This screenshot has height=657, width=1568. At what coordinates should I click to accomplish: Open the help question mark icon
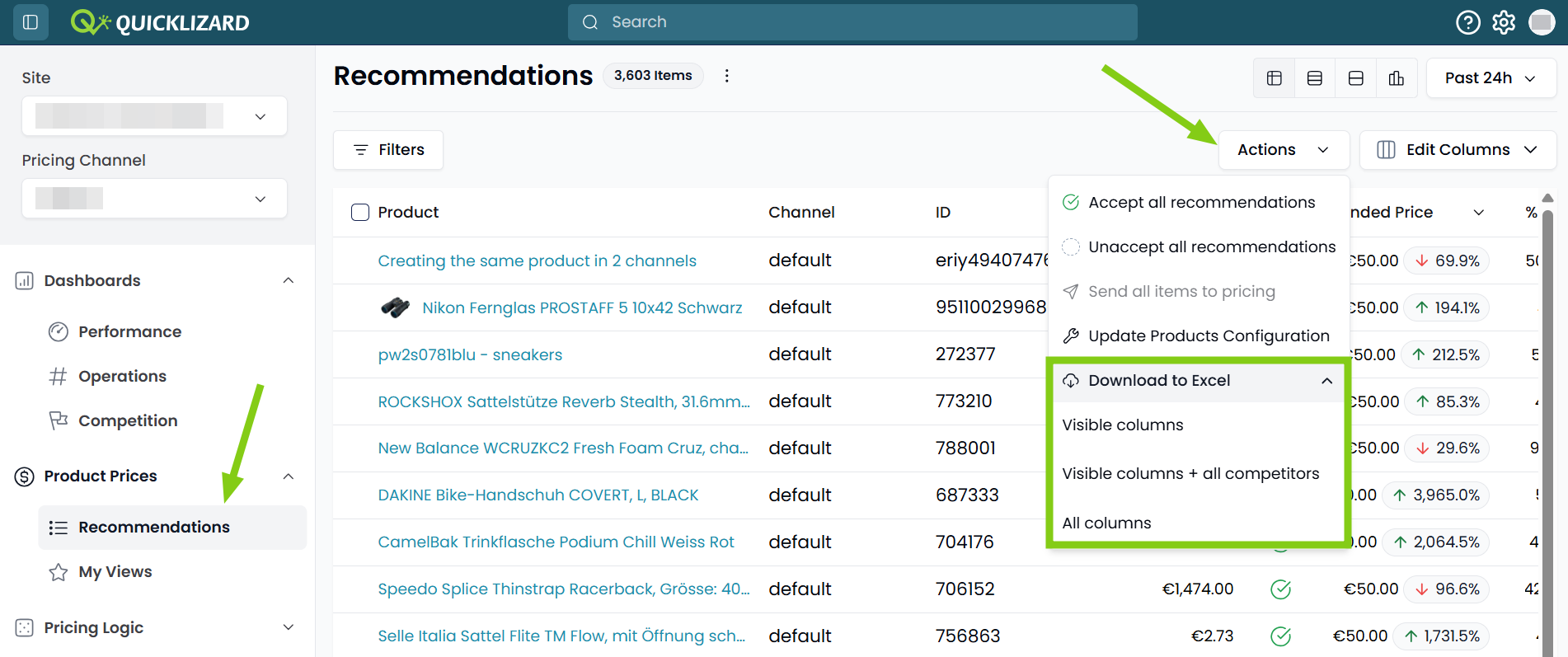[x=1468, y=22]
